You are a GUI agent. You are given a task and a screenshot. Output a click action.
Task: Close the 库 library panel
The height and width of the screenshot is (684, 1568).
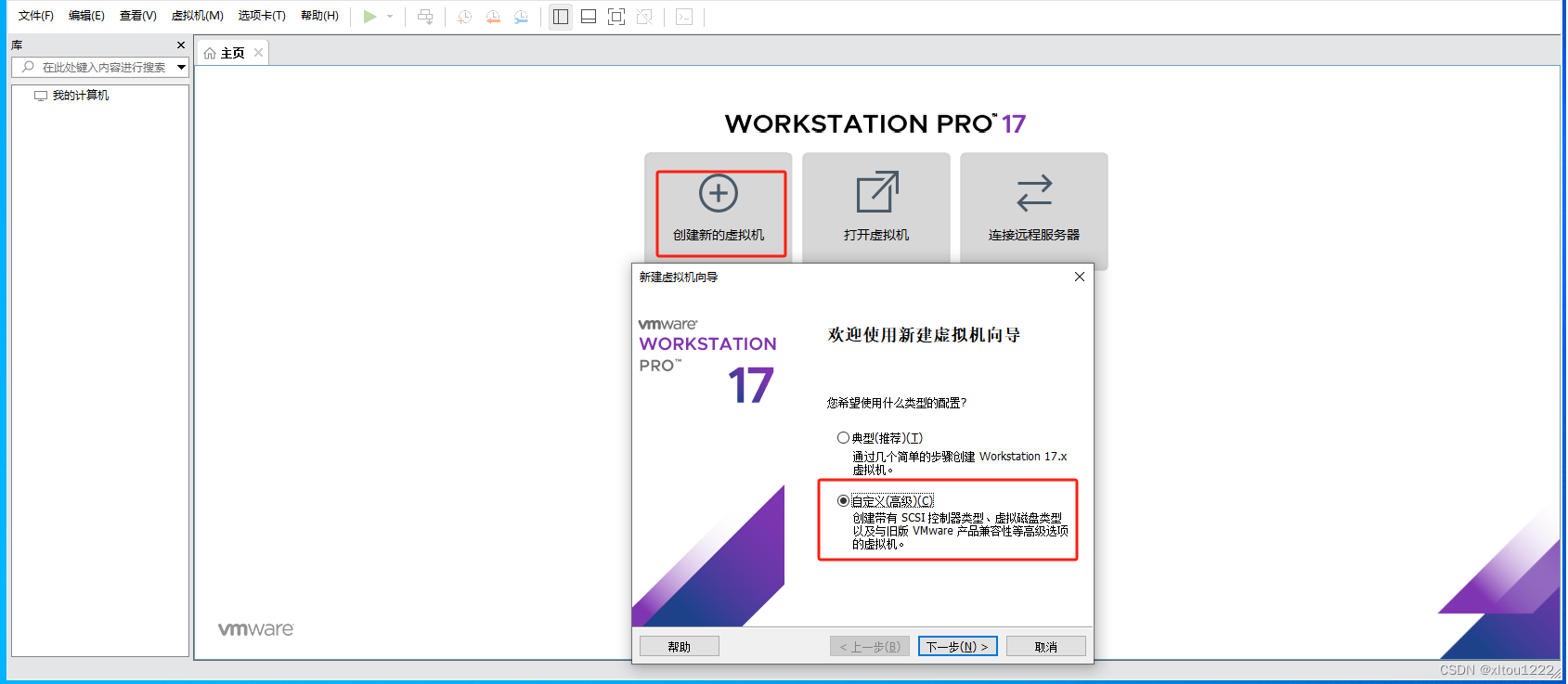181,45
